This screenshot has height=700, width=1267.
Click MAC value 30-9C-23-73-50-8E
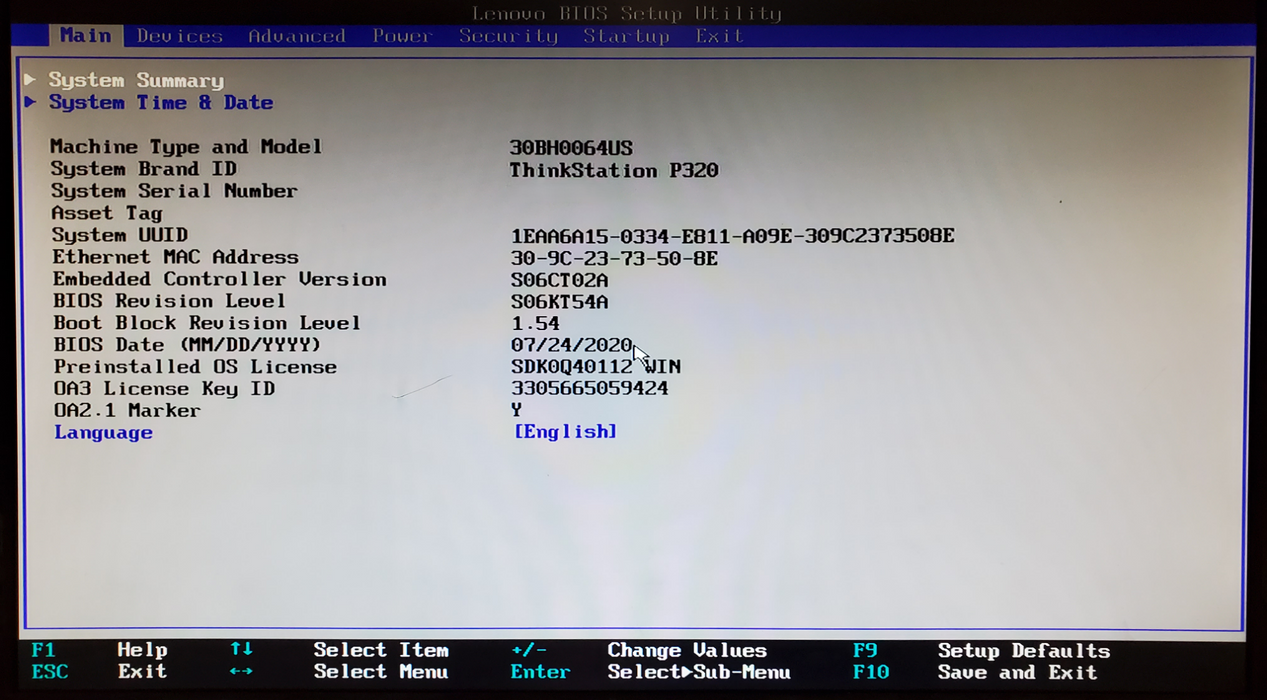[614, 258]
